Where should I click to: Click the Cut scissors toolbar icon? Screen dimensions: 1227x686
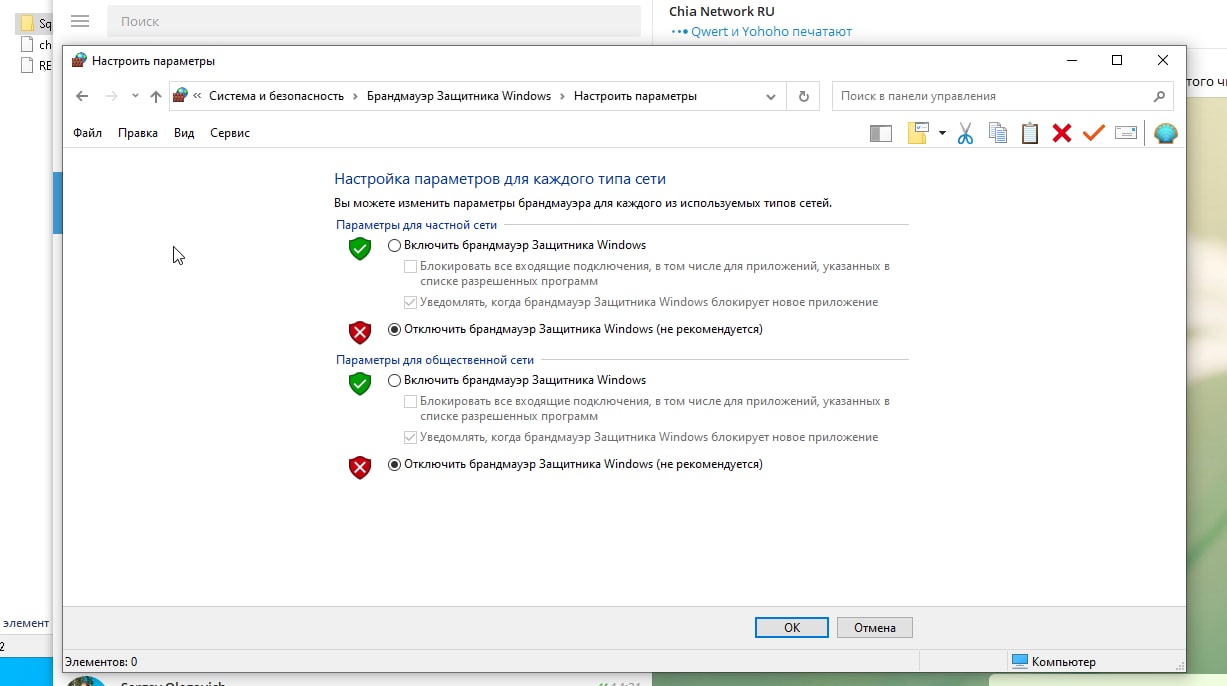(965, 133)
